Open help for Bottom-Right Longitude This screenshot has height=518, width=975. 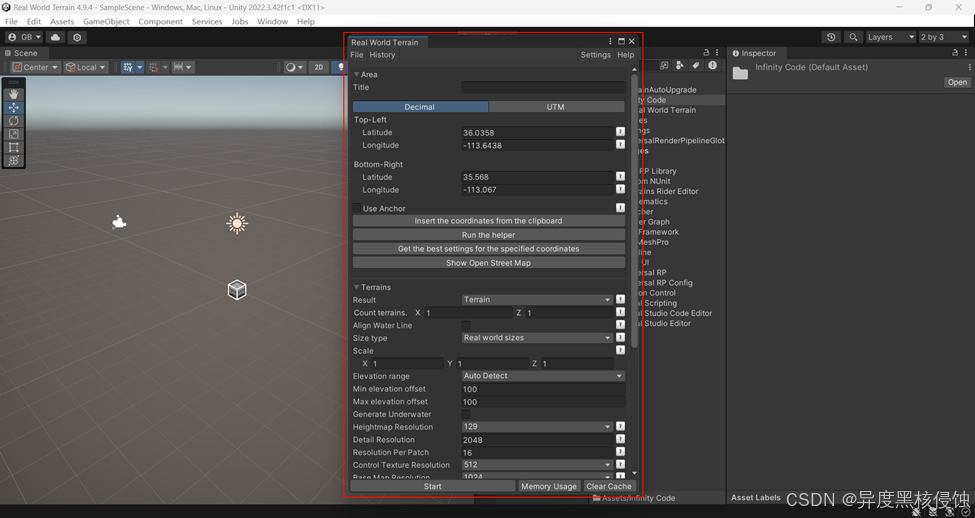[x=620, y=189]
